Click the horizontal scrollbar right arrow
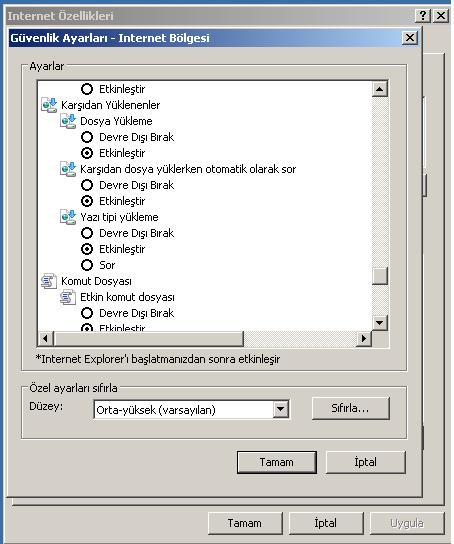 [x=363, y=338]
